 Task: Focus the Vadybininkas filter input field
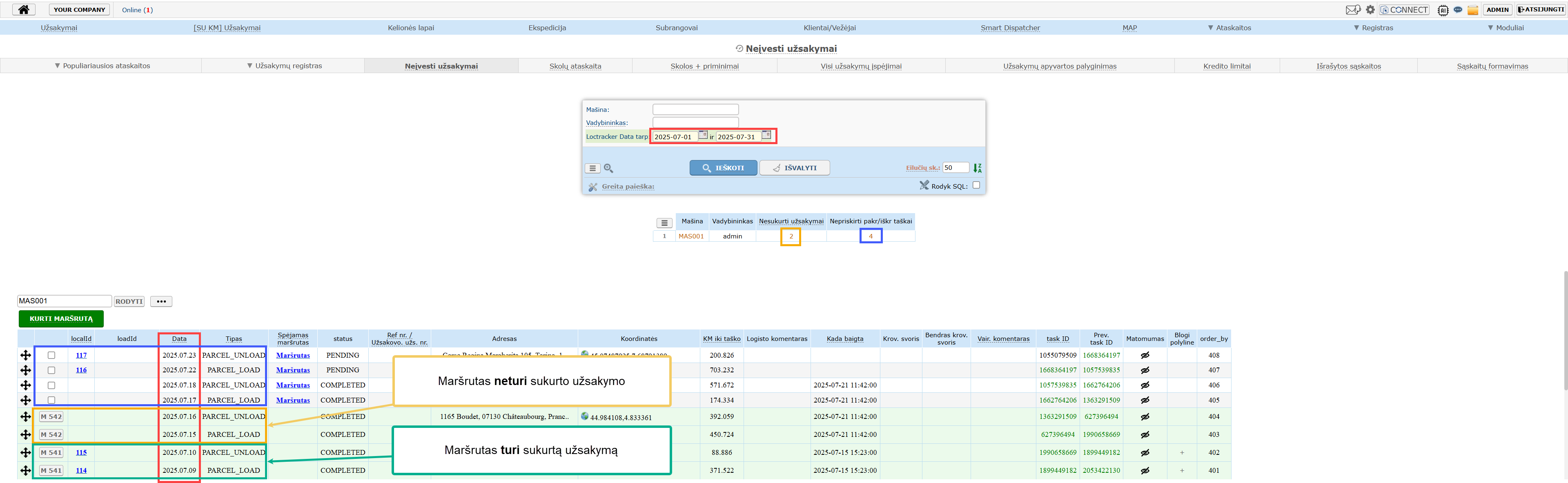pyautogui.click(x=695, y=122)
